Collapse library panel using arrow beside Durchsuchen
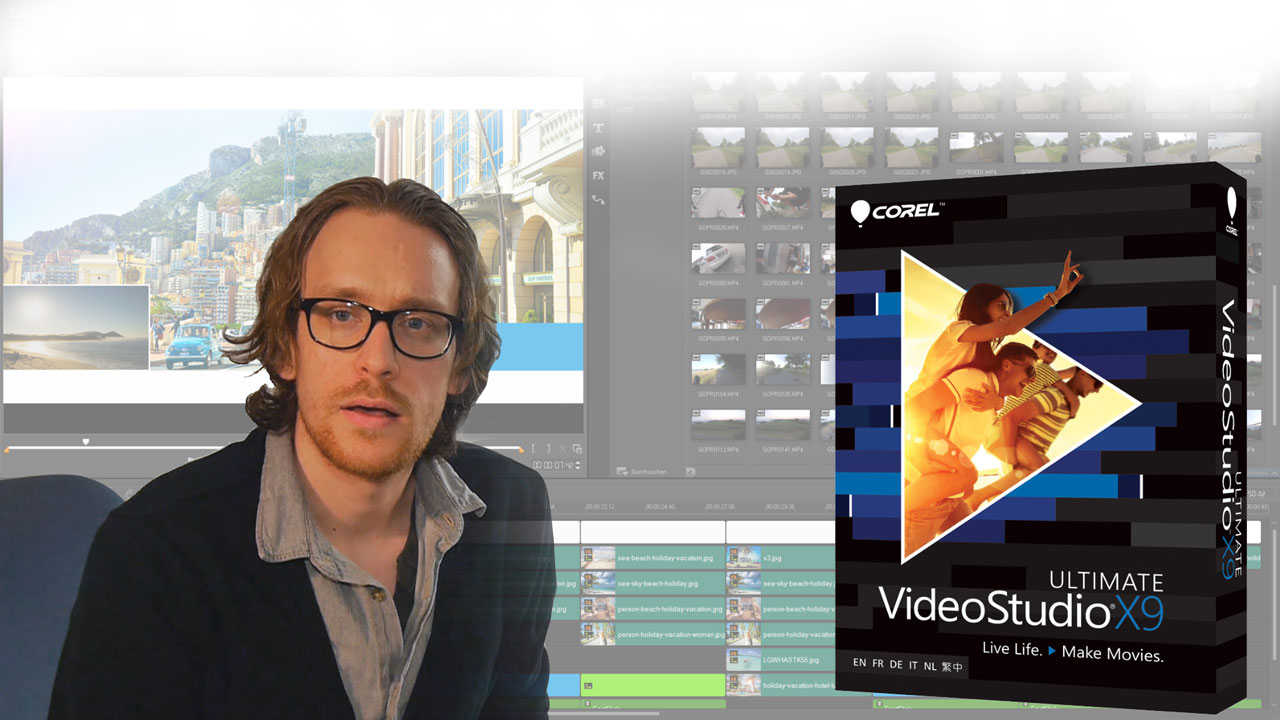Viewport: 1280px width, 720px height. click(690, 471)
